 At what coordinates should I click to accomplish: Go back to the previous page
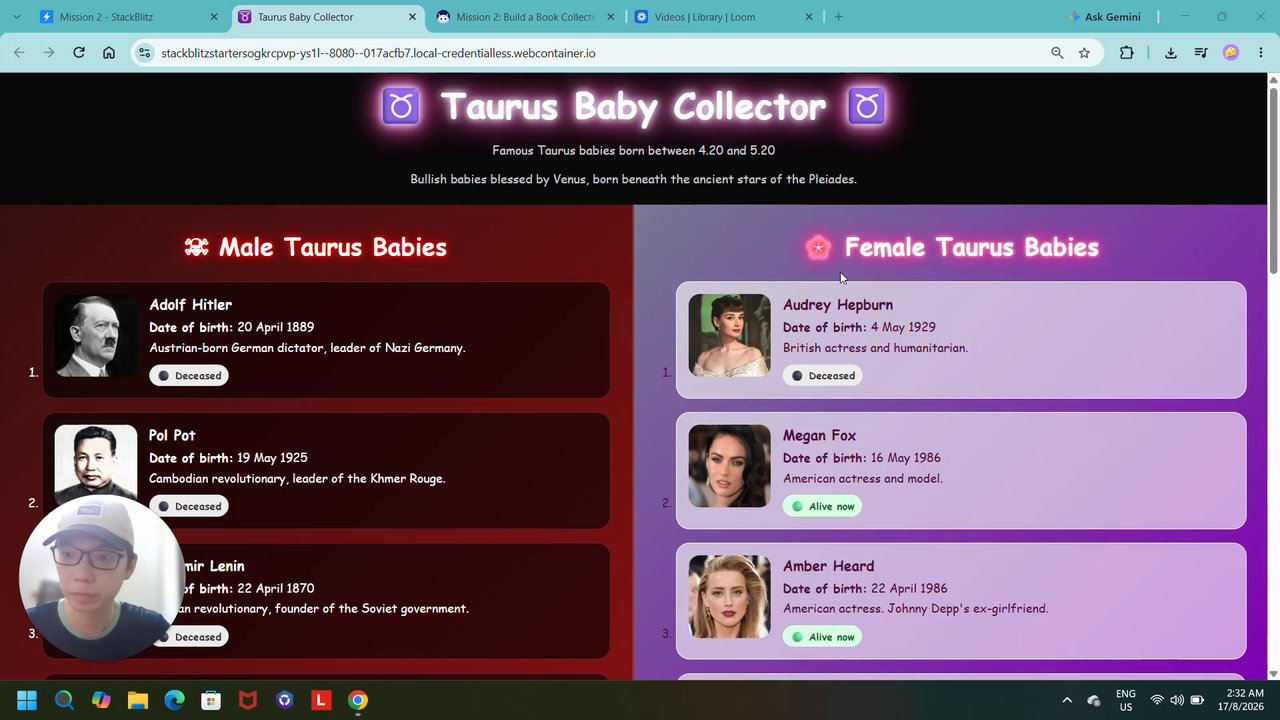19,53
